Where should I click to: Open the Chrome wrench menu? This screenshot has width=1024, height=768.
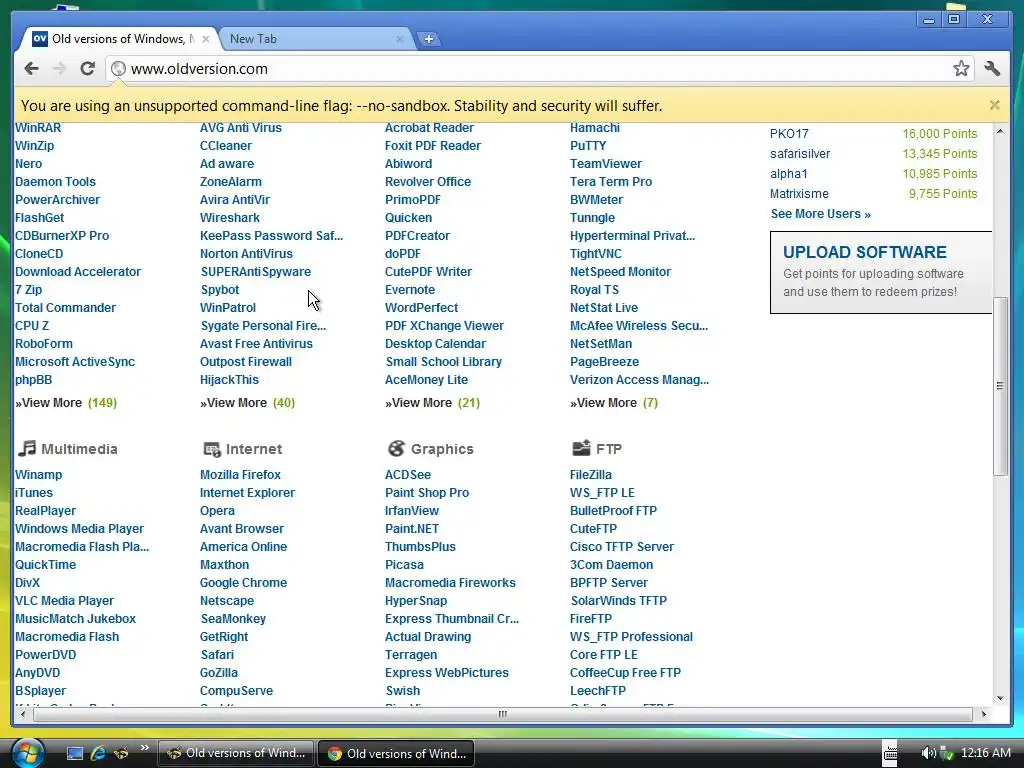992,69
